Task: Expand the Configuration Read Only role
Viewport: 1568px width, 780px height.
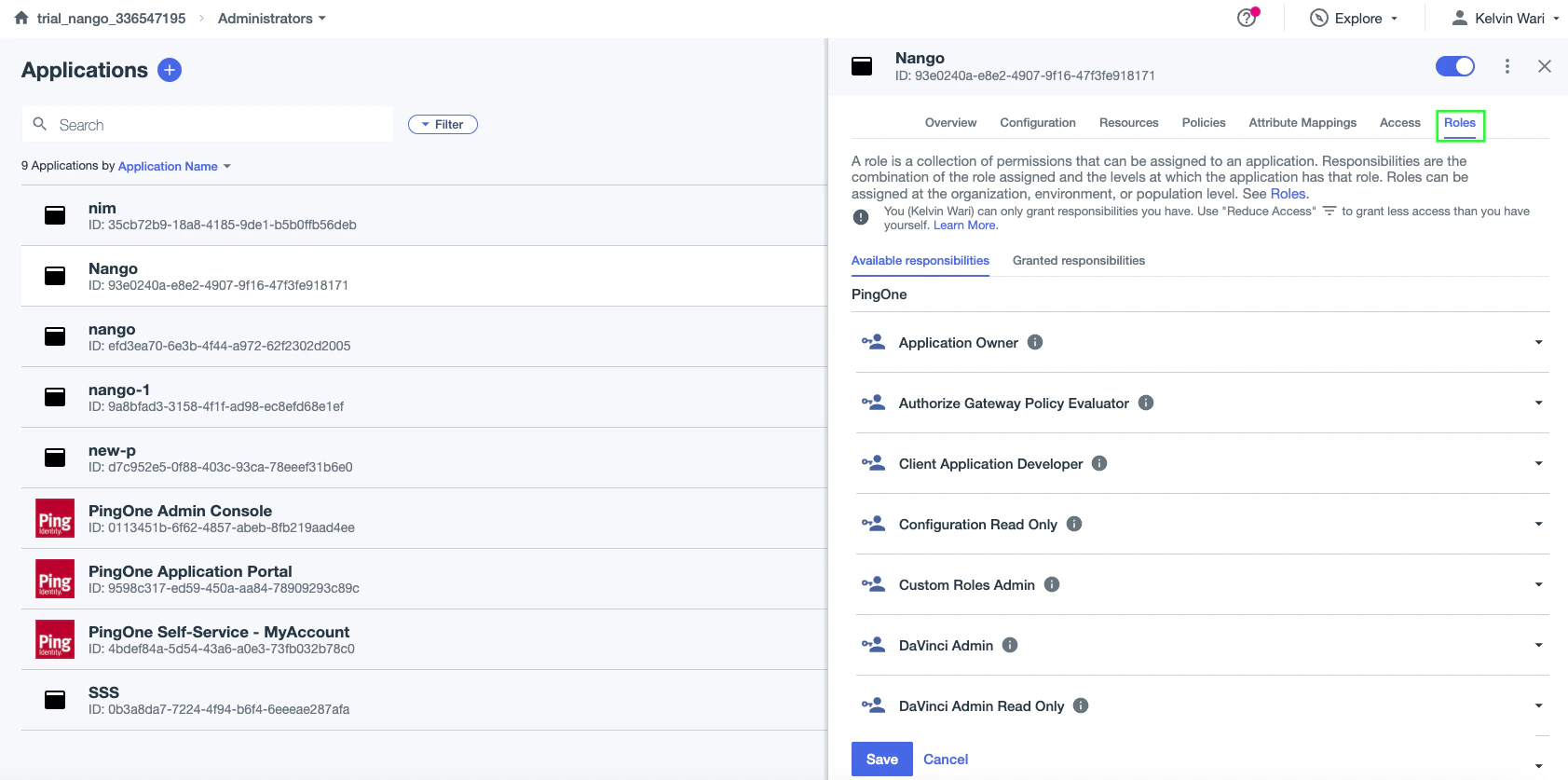Action: [x=1539, y=524]
